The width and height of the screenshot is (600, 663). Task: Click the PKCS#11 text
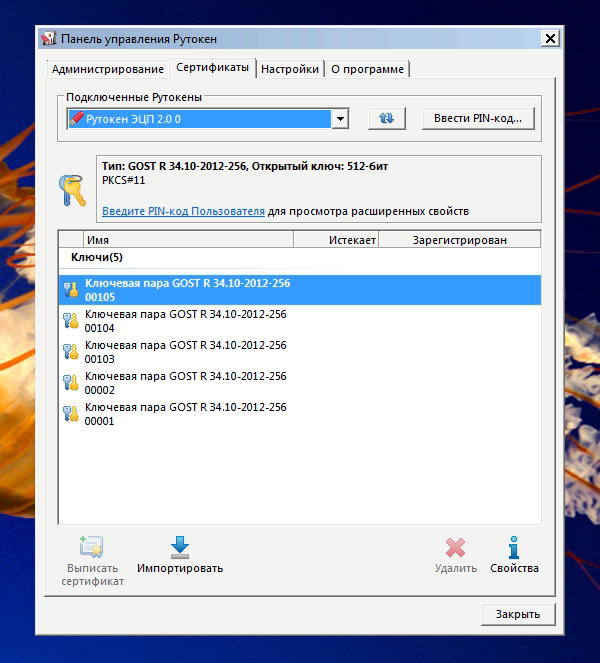[x=123, y=180]
